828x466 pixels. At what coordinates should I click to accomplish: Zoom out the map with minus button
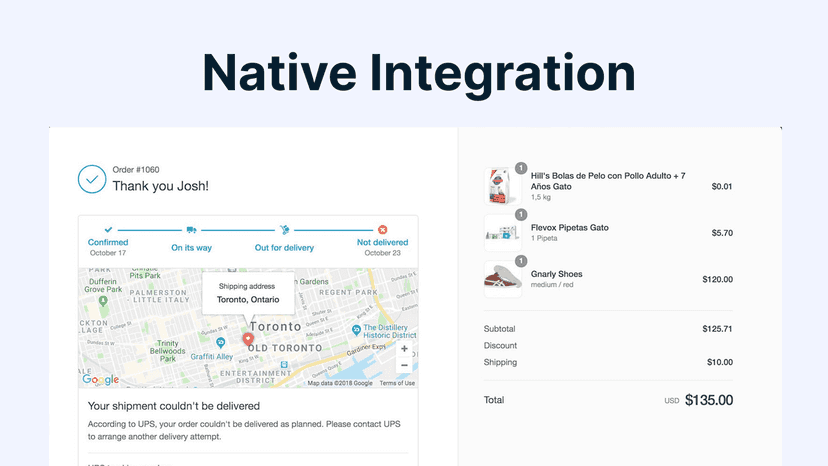tap(404, 365)
